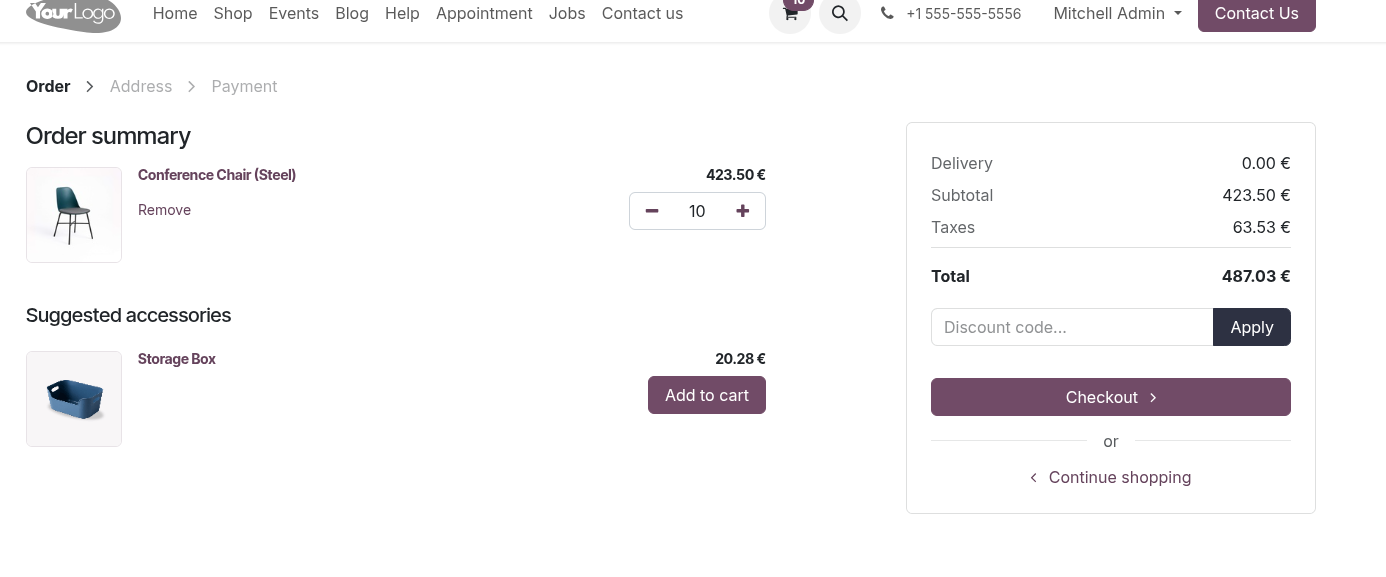Image resolution: width=1386 pixels, height=577 pixels.
Task: Apply the discount code
Action: tap(1252, 327)
